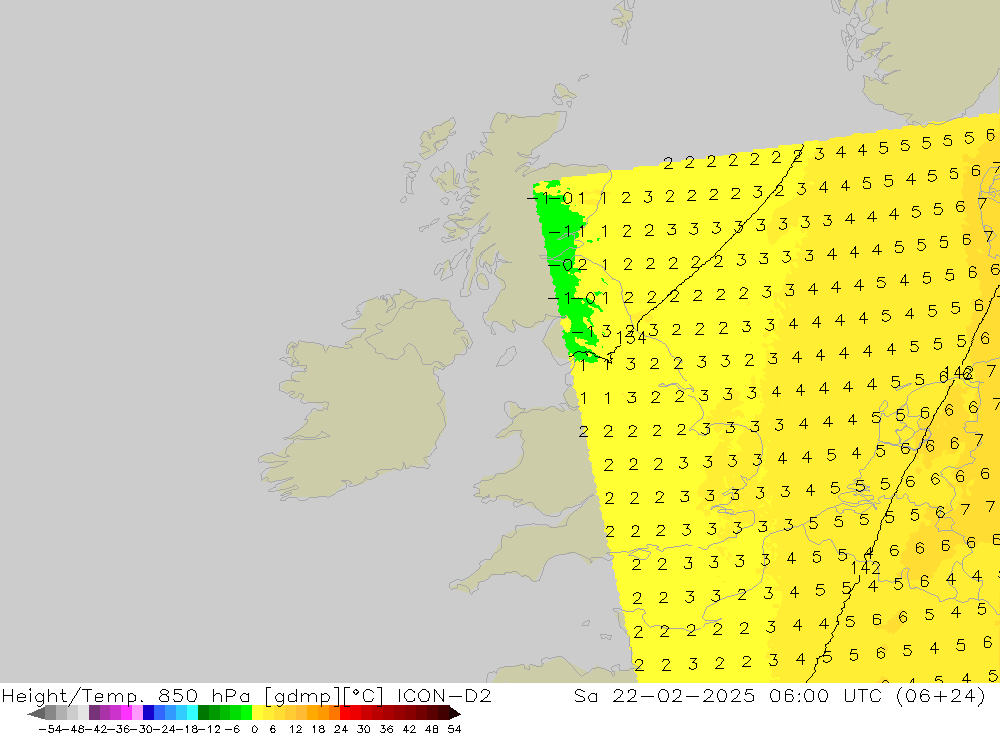
Task: Click the dark brown right arrow end of the color scale
Action: point(455,713)
